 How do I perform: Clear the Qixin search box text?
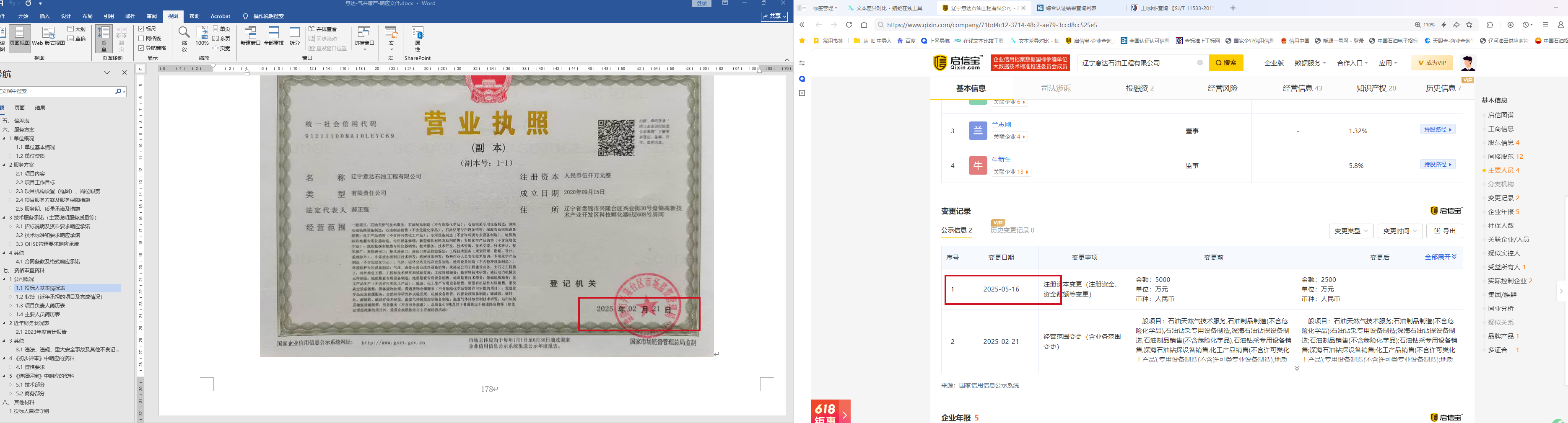[1200, 62]
